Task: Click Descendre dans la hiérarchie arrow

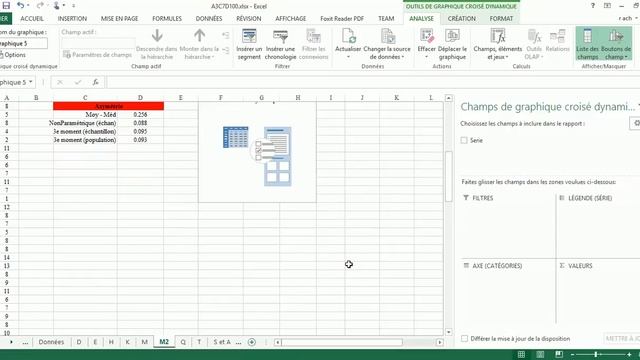Action: 157,36
